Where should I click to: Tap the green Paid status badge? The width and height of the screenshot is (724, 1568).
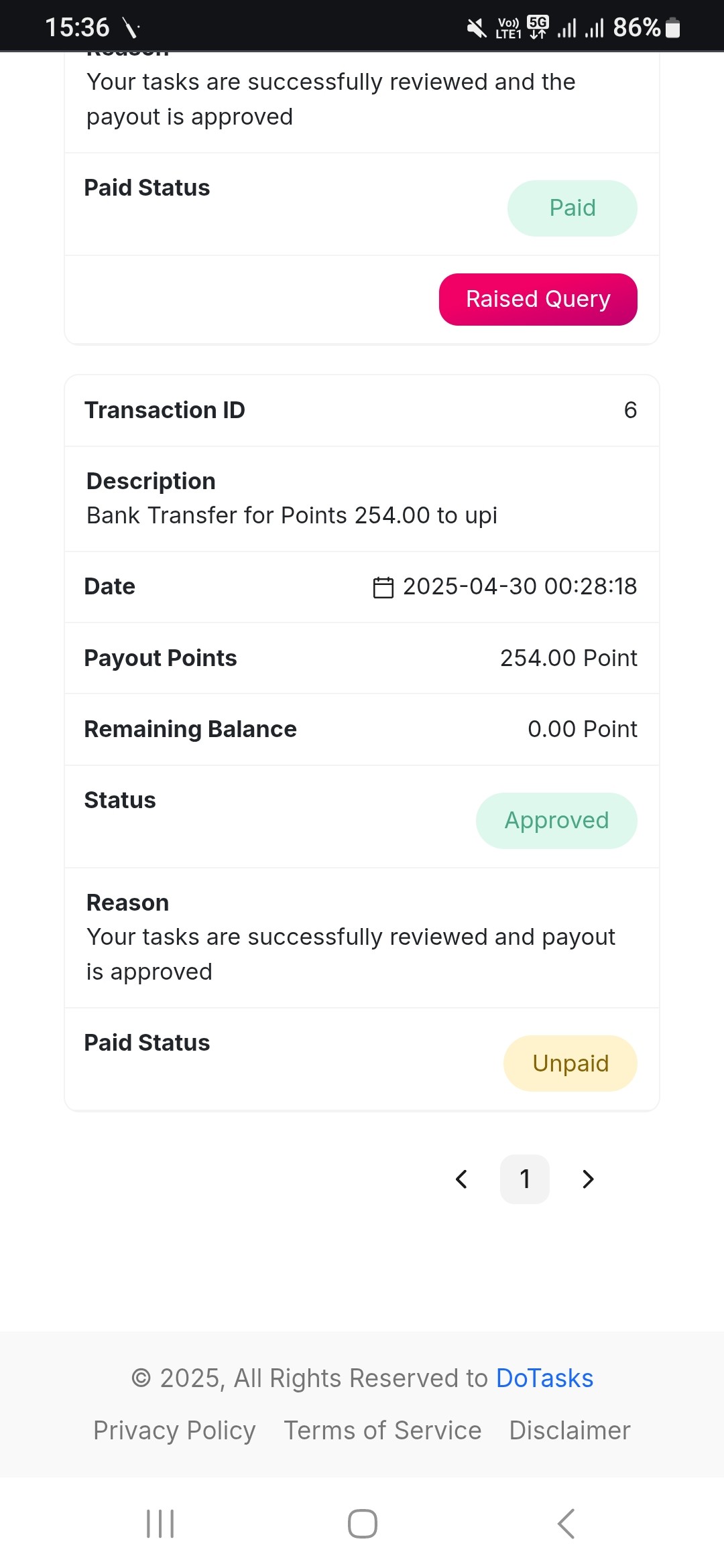pyautogui.click(x=572, y=208)
